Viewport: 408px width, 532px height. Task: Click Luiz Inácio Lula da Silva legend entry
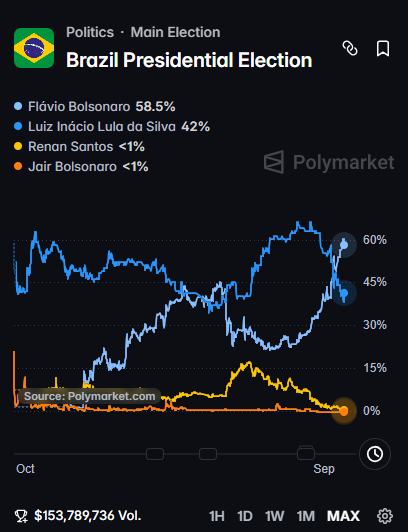(x=112, y=127)
